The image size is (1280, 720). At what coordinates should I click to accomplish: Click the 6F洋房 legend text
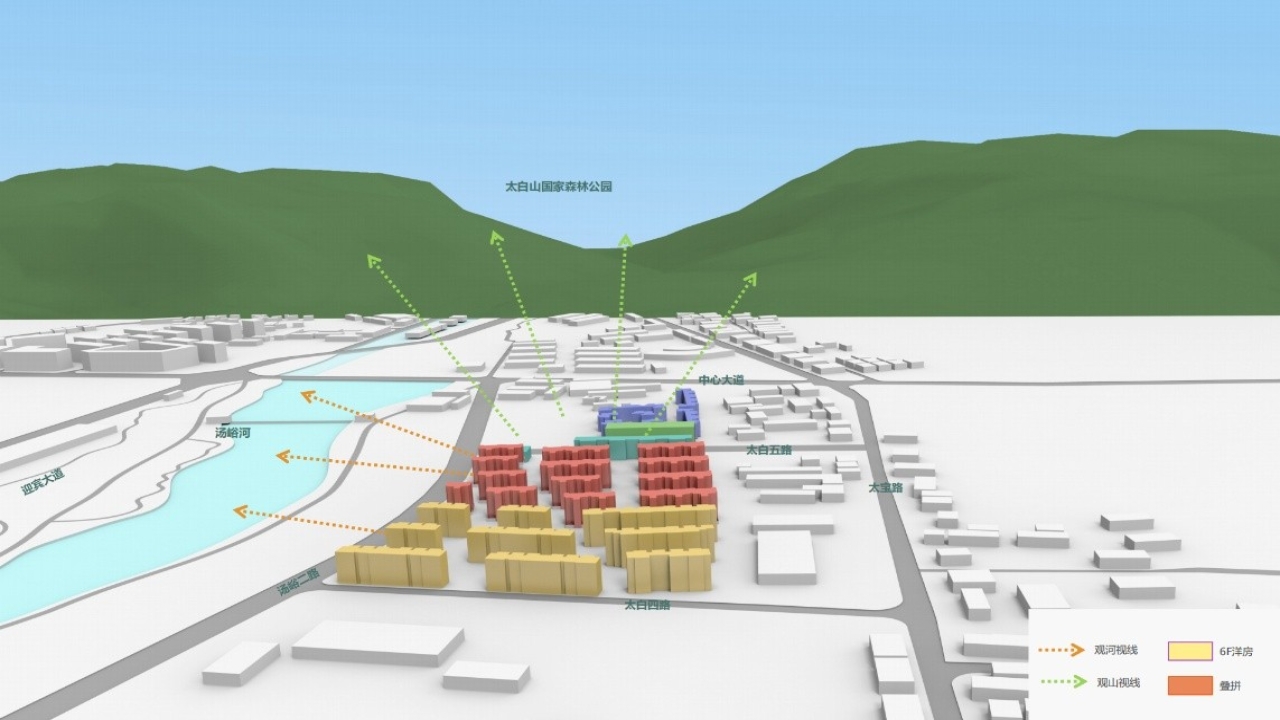click(x=1235, y=652)
